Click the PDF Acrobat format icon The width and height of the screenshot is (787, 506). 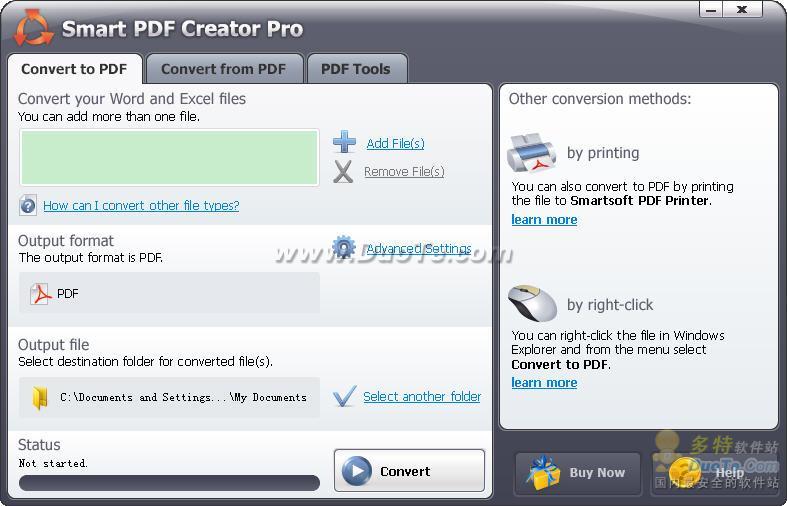click(40, 294)
